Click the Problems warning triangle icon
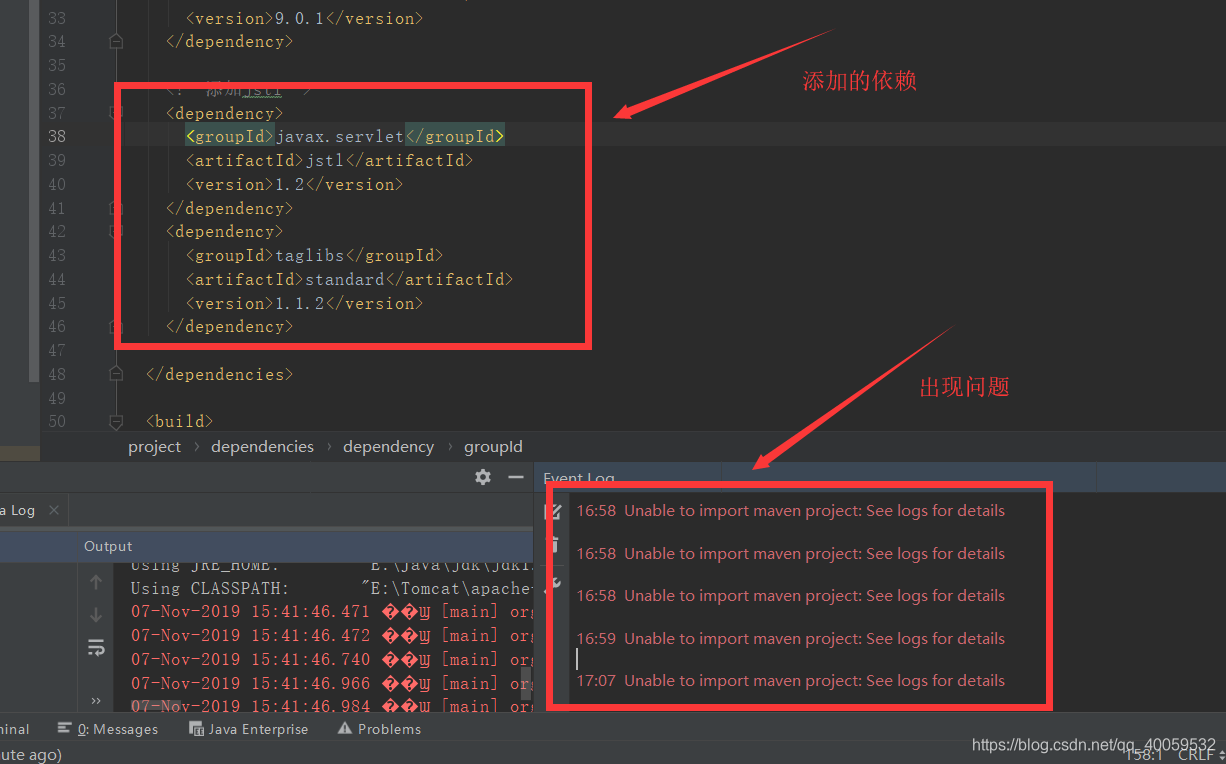1226x764 pixels. 345,729
